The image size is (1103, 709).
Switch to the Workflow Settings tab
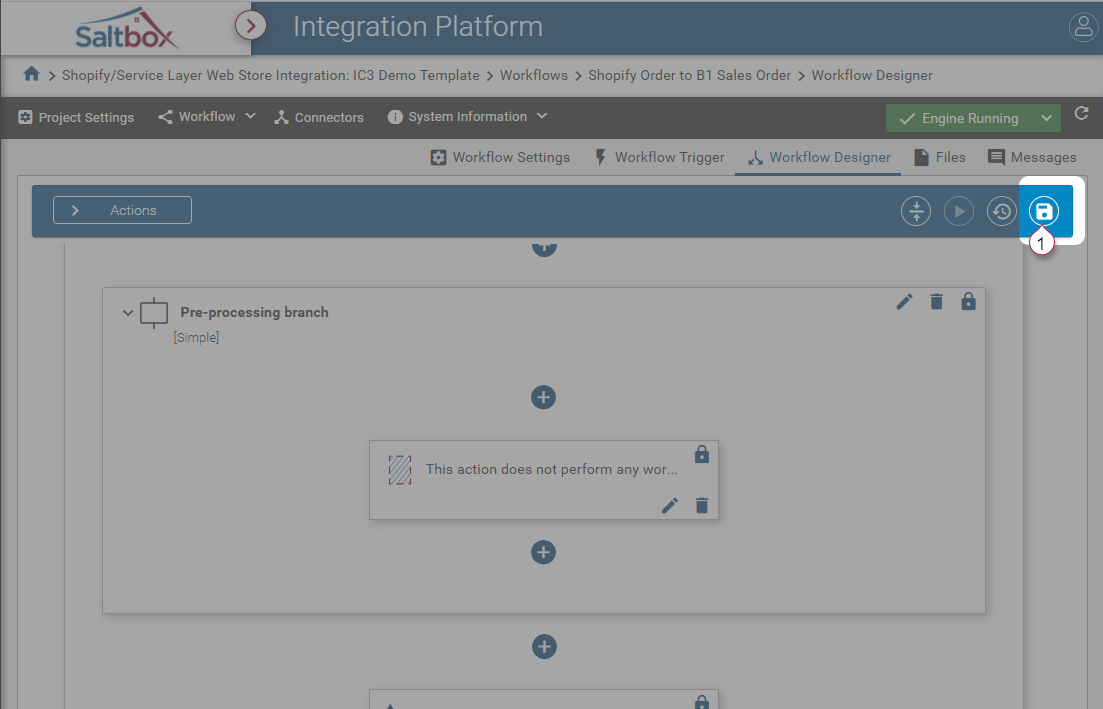pyautogui.click(x=500, y=158)
